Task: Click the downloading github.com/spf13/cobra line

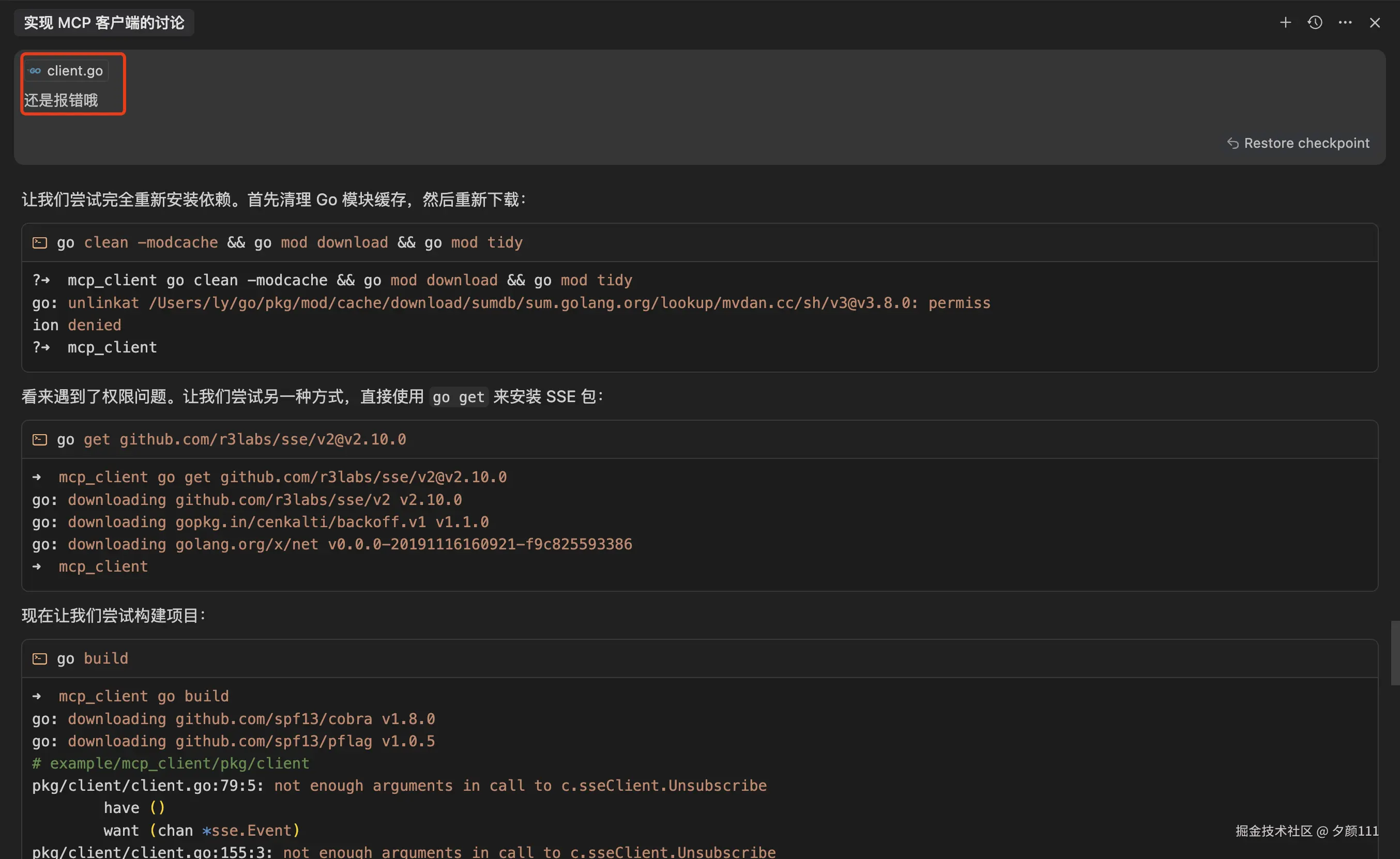Action: point(234,718)
